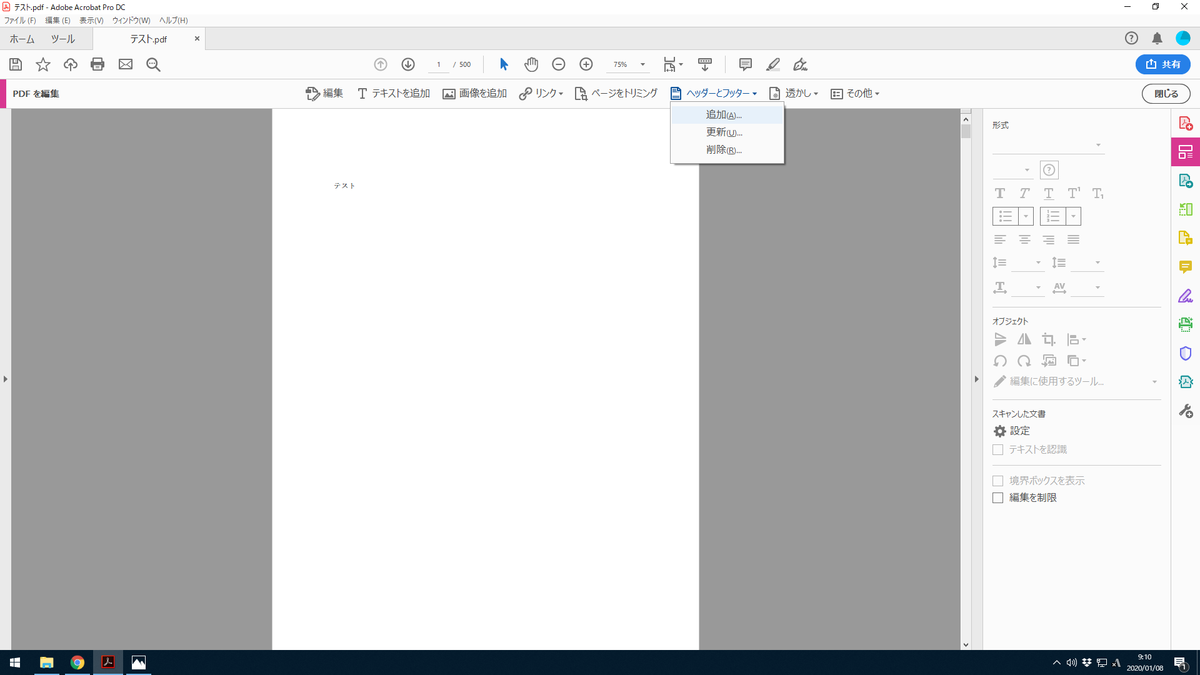The width and height of the screenshot is (1200, 675).
Task: Open the help question mark icon
Action: (1131, 38)
